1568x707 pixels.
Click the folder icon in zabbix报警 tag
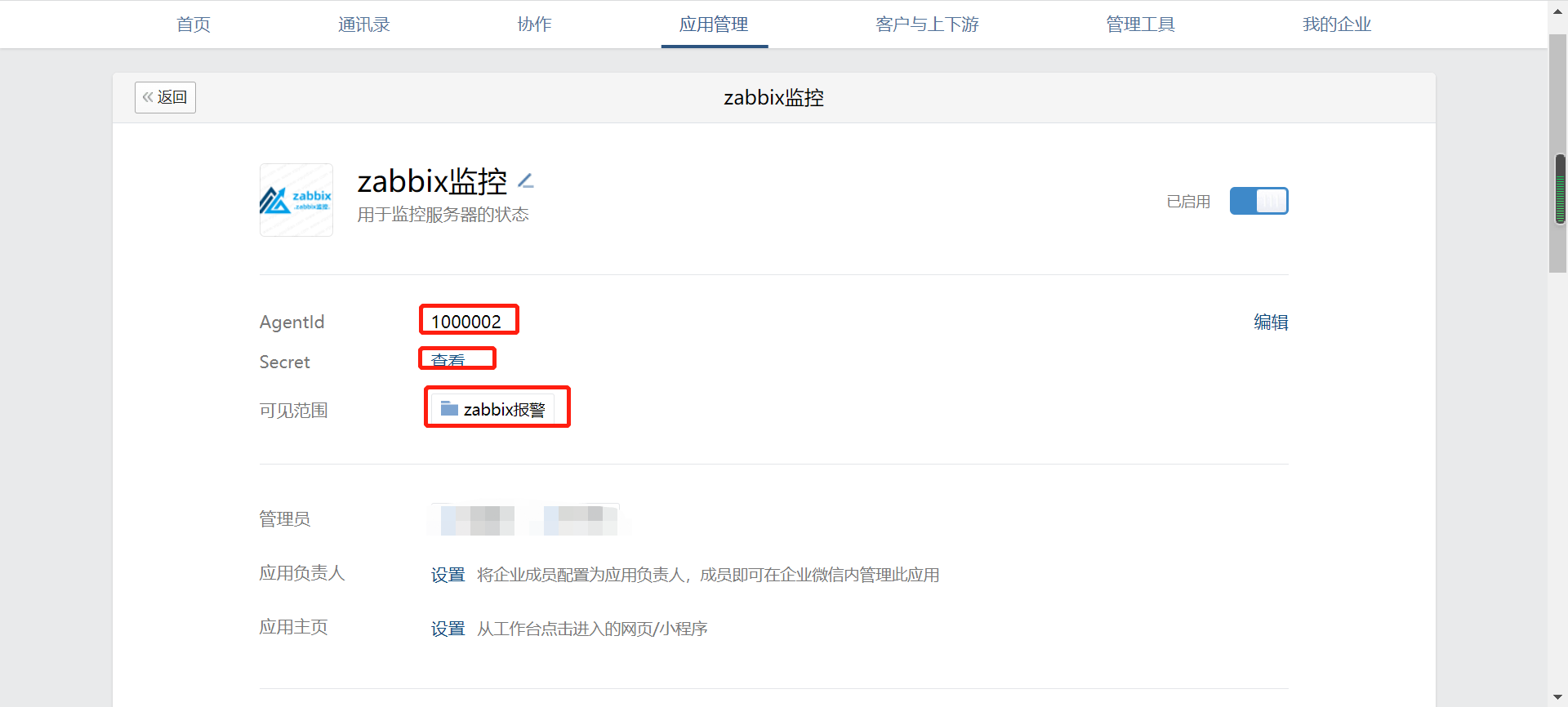coord(449,408)
